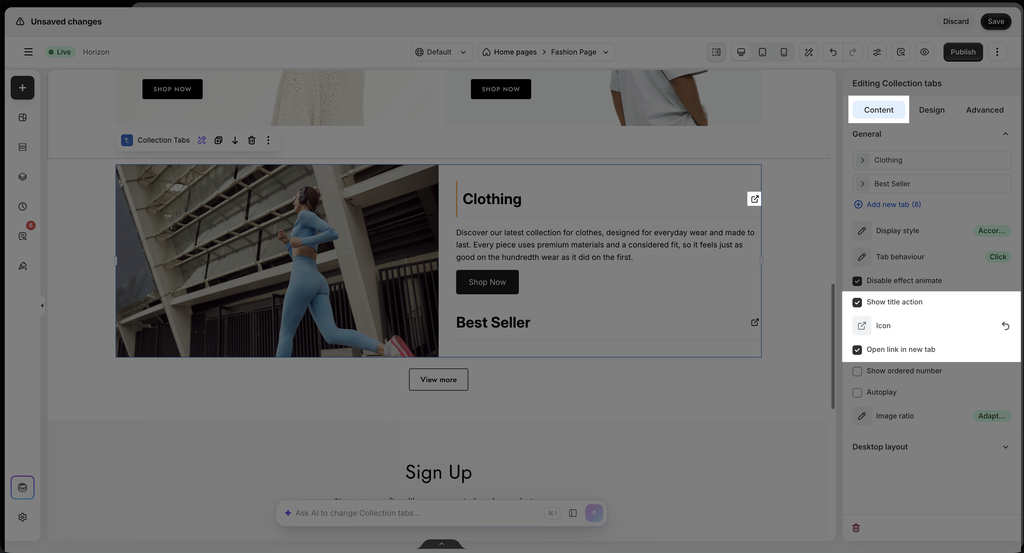
Task: Click the View more button
Action: 438,379
